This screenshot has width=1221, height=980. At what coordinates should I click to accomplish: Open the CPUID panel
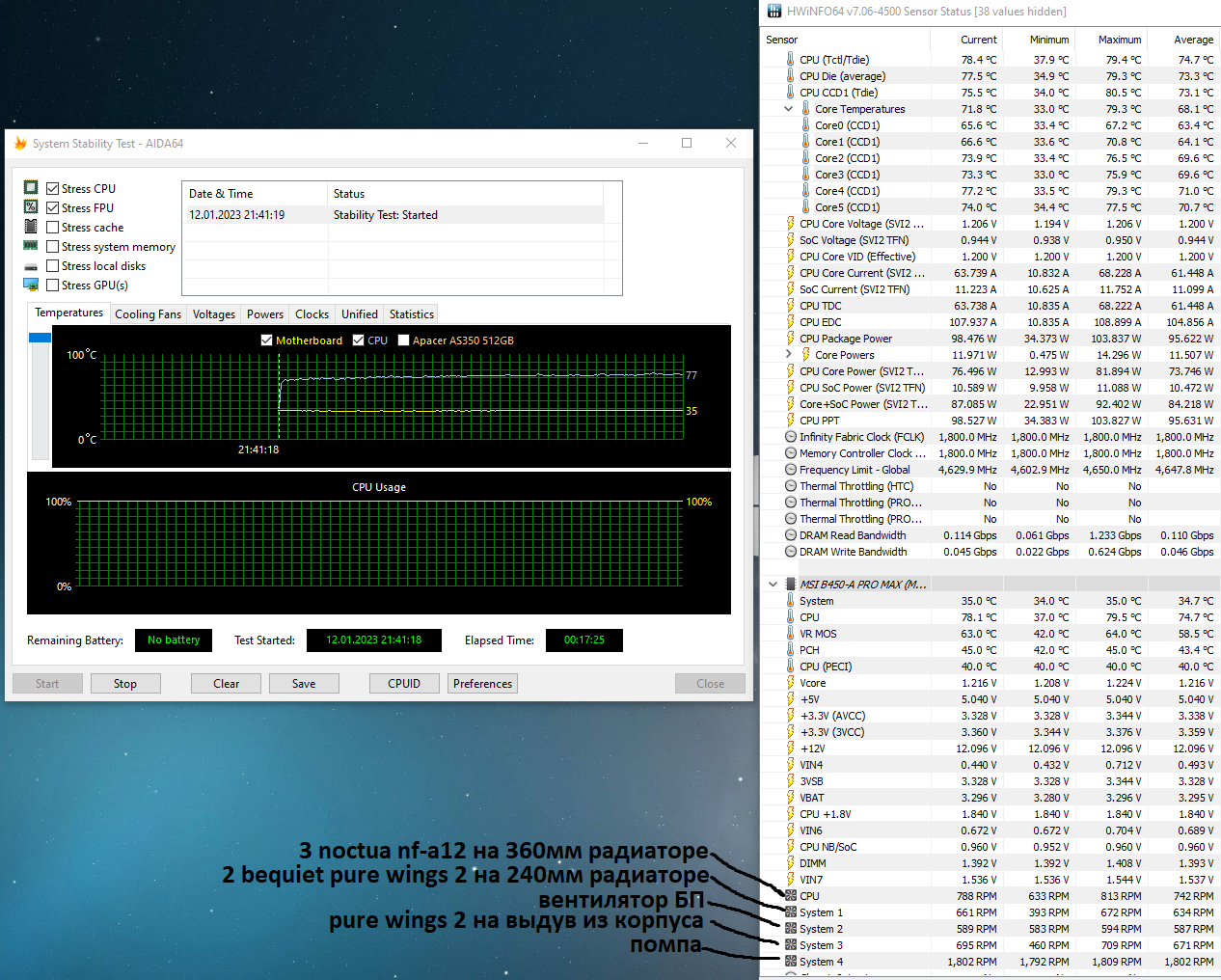pos(404,684)
